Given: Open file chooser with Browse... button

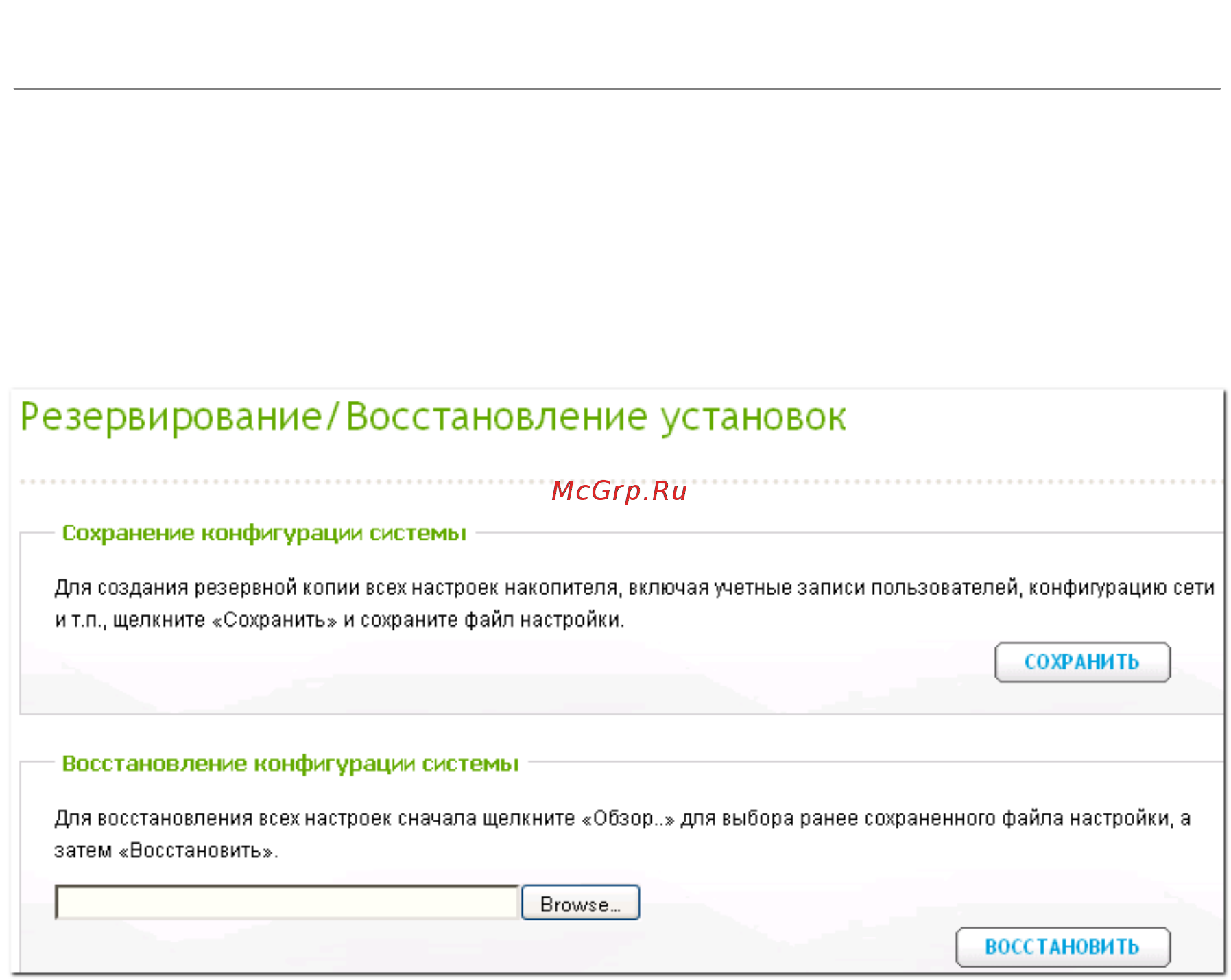Looking at the screenshot, I should click(580, 903).
